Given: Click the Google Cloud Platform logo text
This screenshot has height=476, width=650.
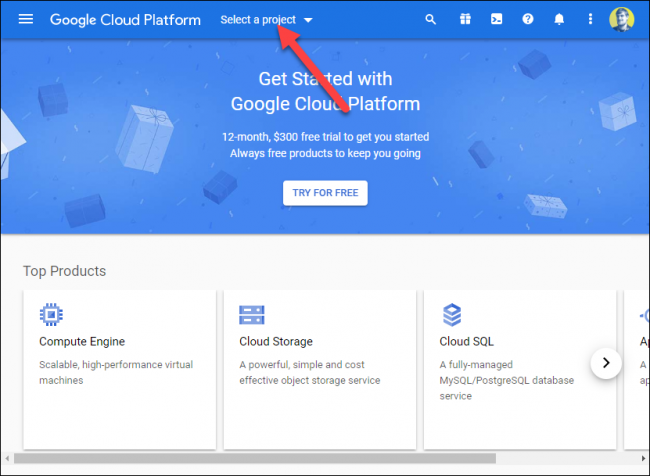Looking at the screenshot, I should pyautogui.click(x=125, y=20).
